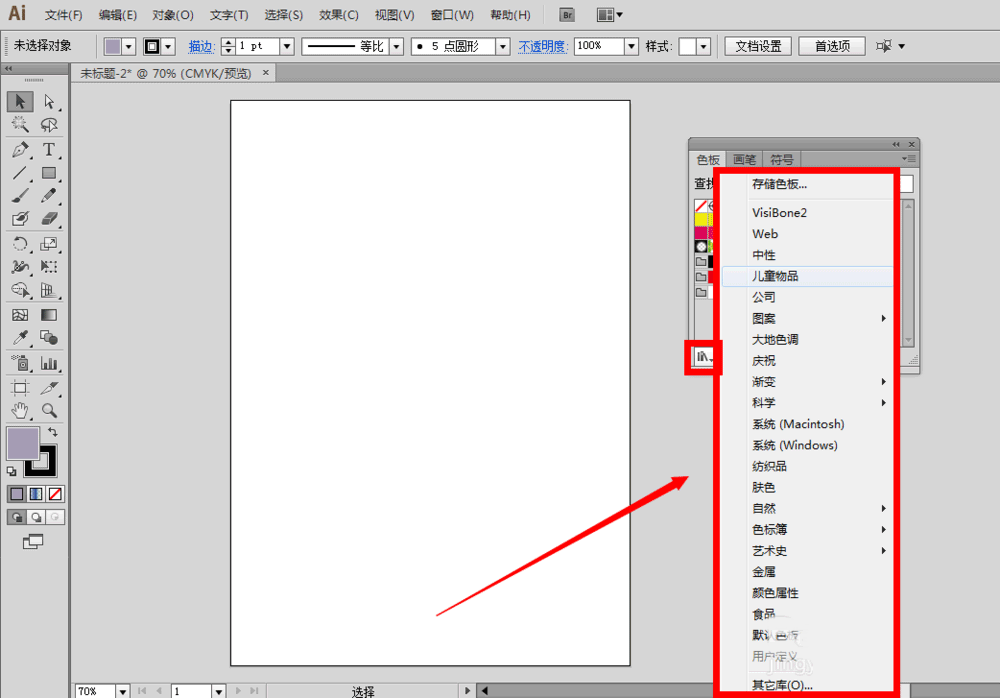The width and height of the screenshot is (1000, 698).
Task: Open the 不透明度 transparency link
Action: pos(542,47)
